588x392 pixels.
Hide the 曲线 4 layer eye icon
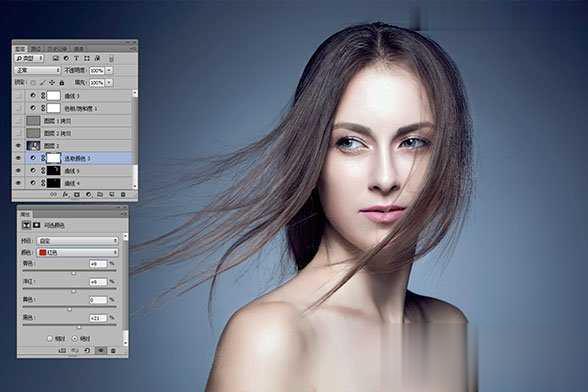[18, 183]
